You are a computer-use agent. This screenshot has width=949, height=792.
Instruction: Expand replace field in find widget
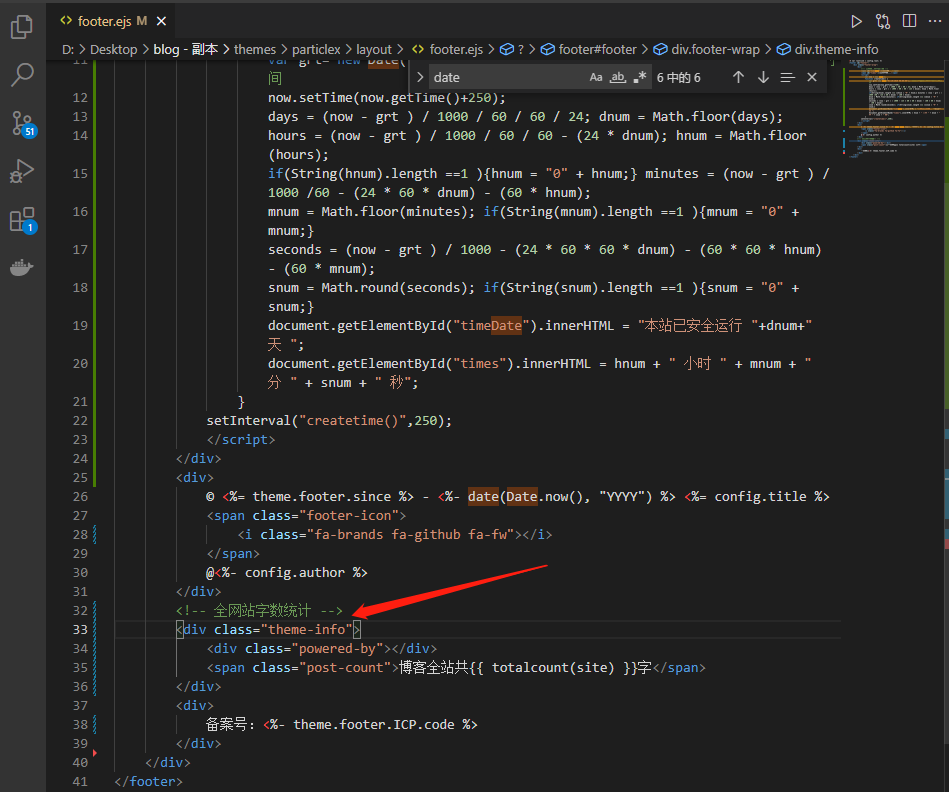(x=419, y=77)
